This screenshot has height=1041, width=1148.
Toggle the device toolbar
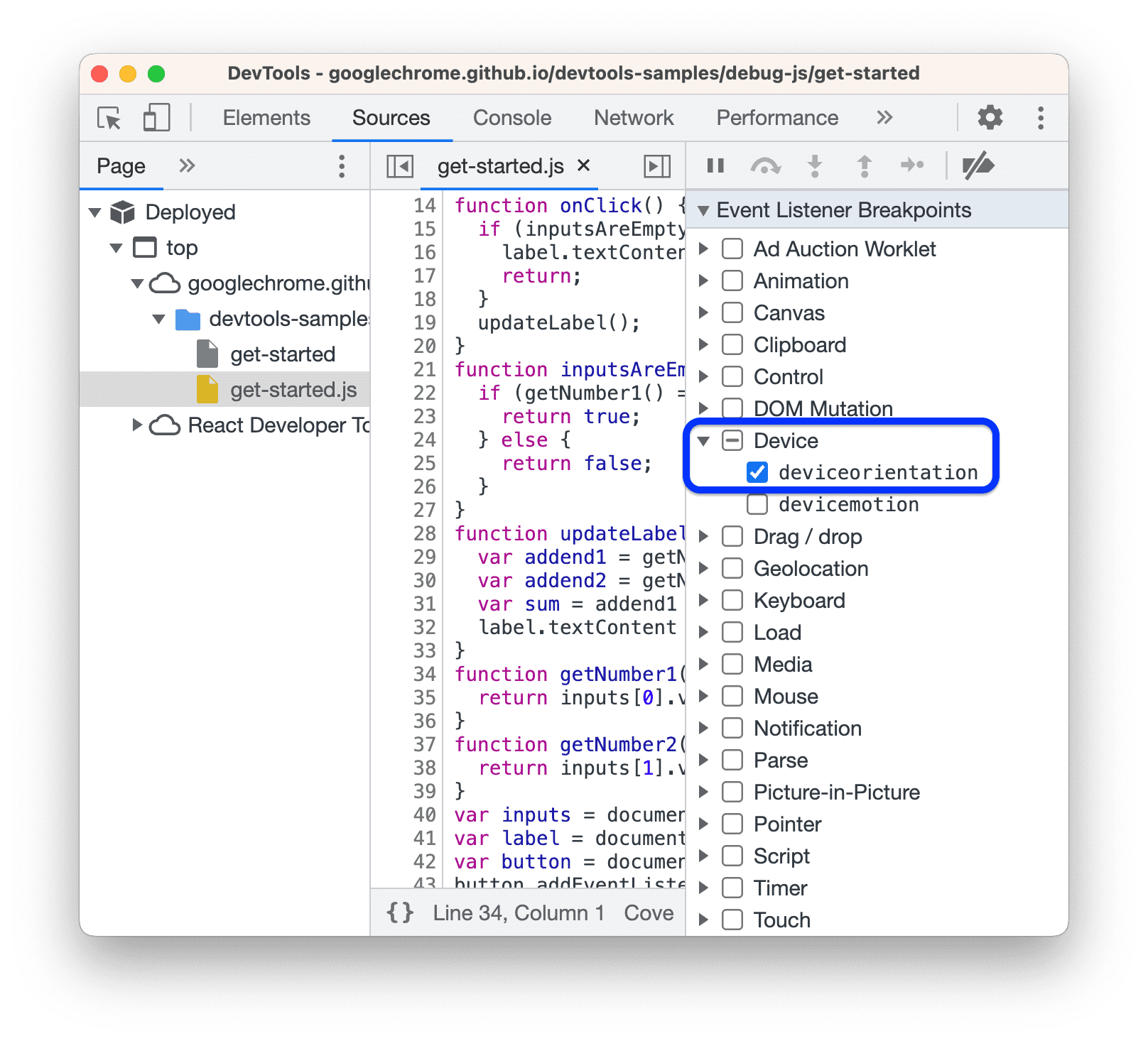click(x=156, y=118)
